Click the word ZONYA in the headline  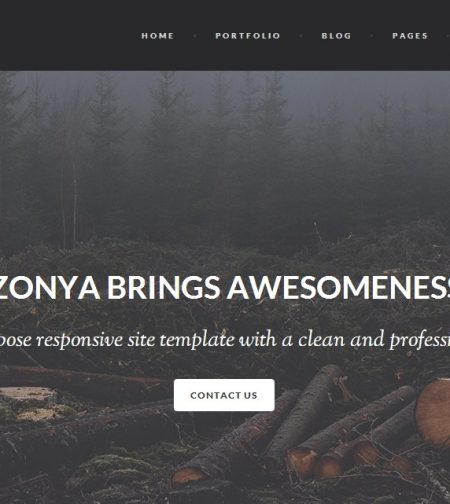pyautogui.click(x=49, y=288)
